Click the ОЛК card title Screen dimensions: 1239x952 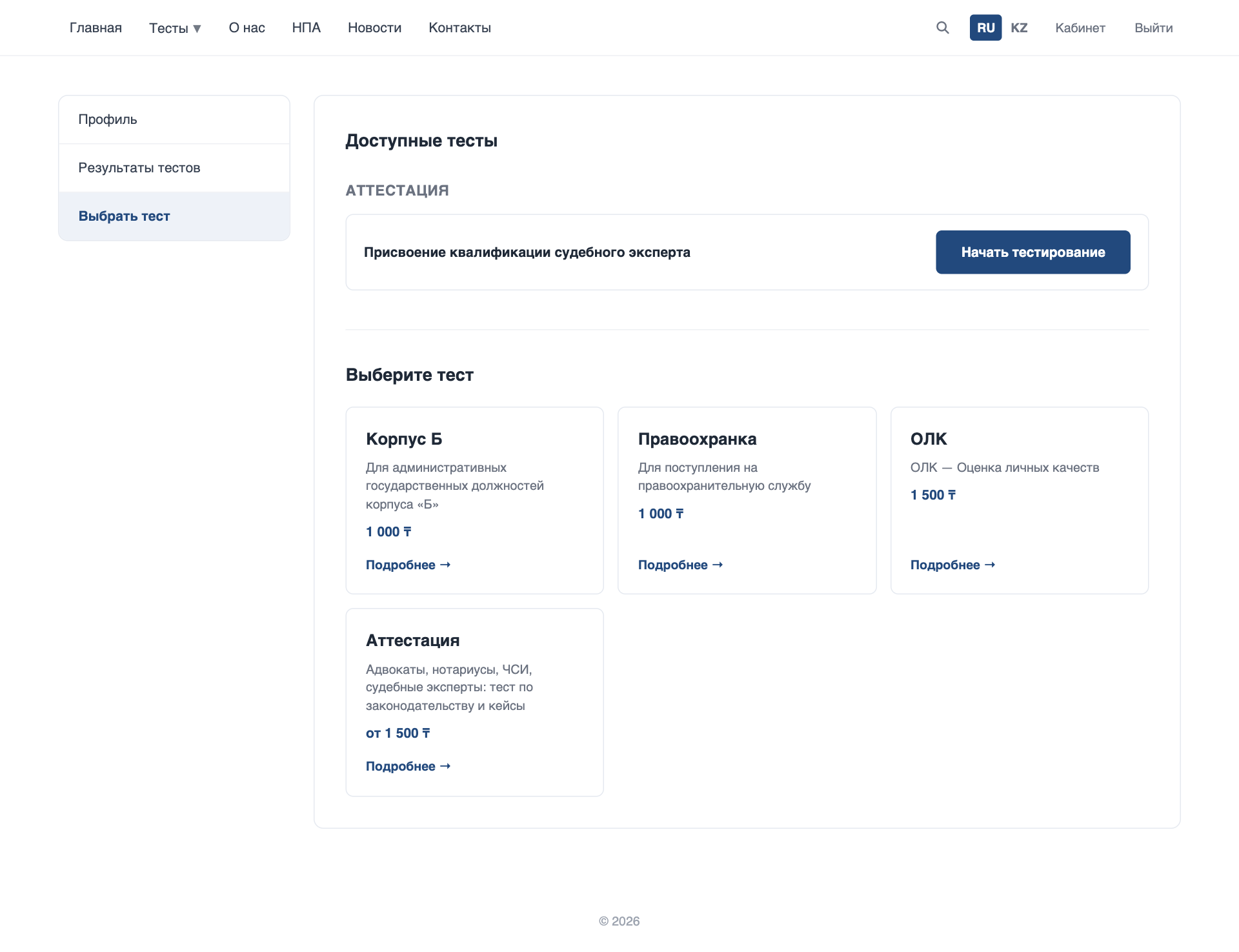929,439
